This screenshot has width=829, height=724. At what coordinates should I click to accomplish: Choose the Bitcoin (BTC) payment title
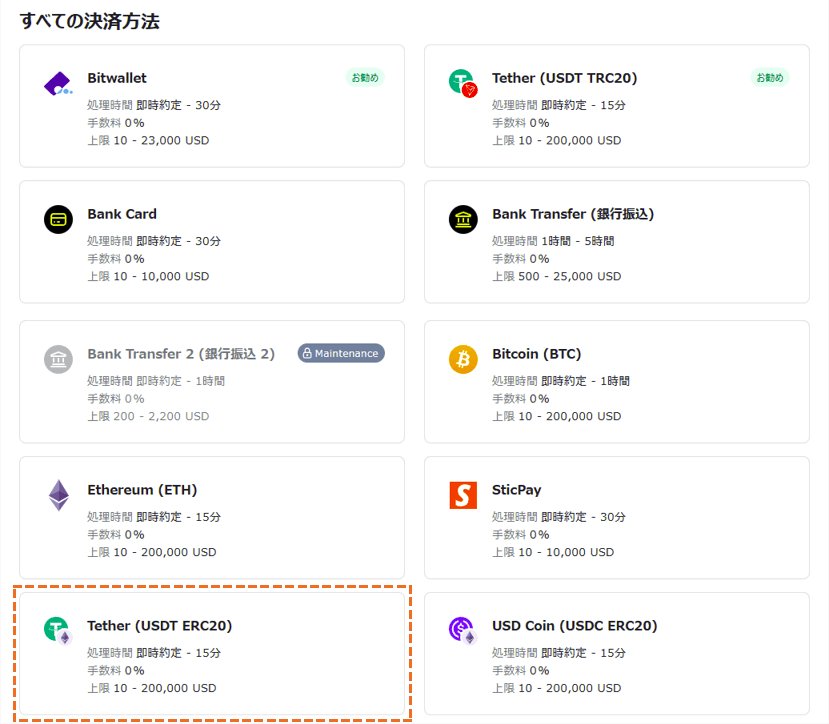pos(537,354)
